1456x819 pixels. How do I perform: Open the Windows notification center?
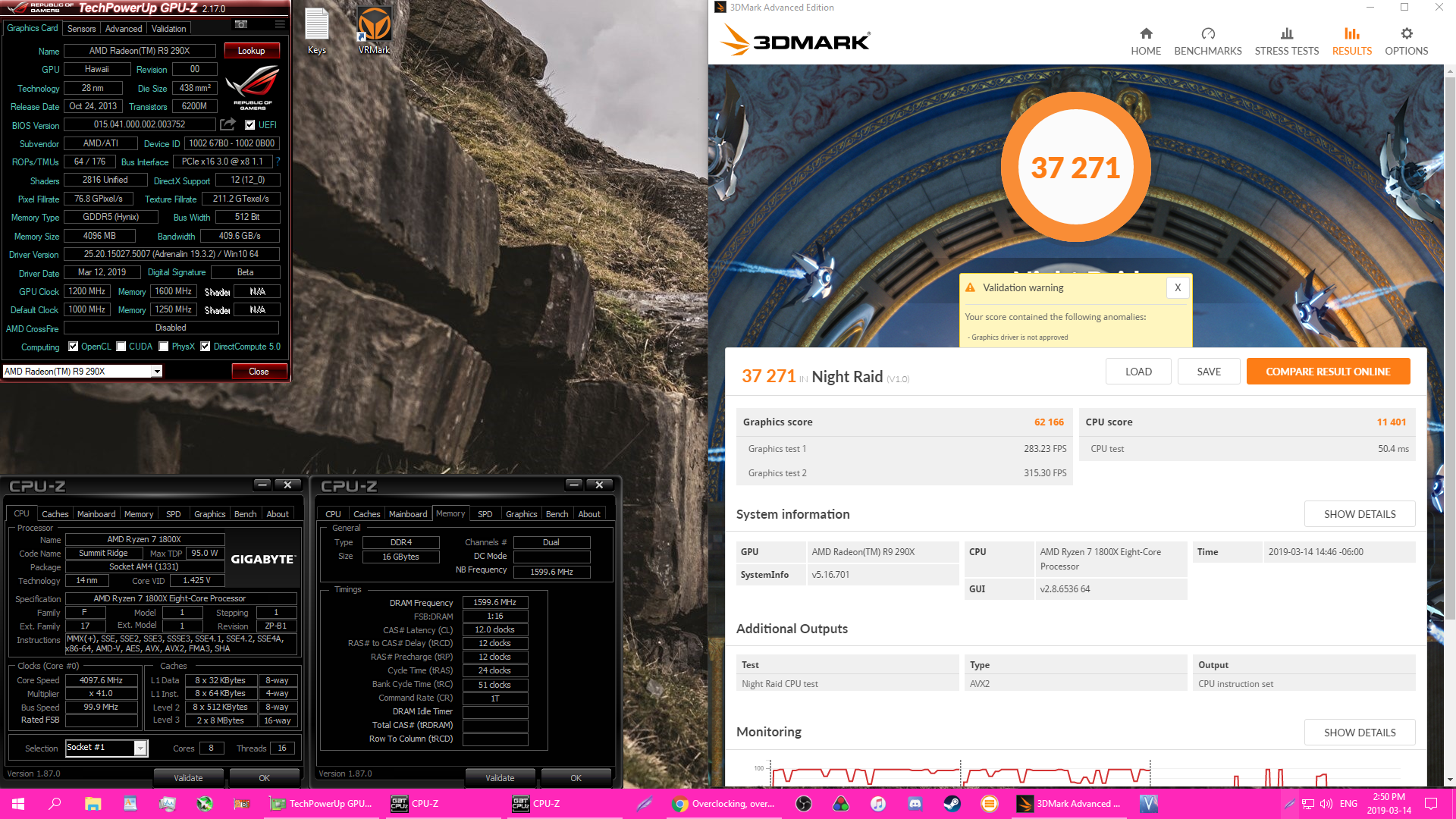[x=1431, y=804]
